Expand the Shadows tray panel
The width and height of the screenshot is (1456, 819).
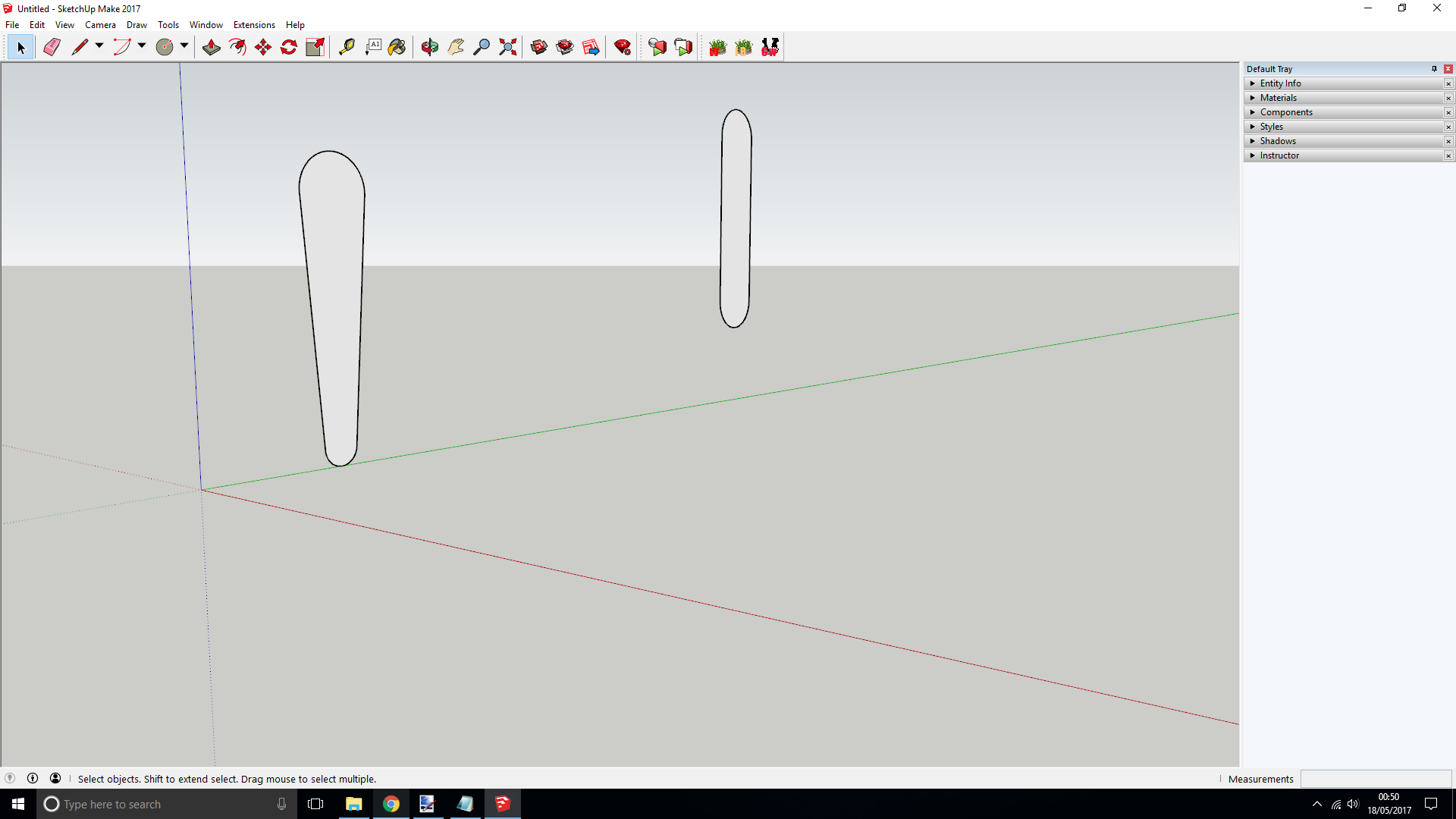[x=1278, y=141]
